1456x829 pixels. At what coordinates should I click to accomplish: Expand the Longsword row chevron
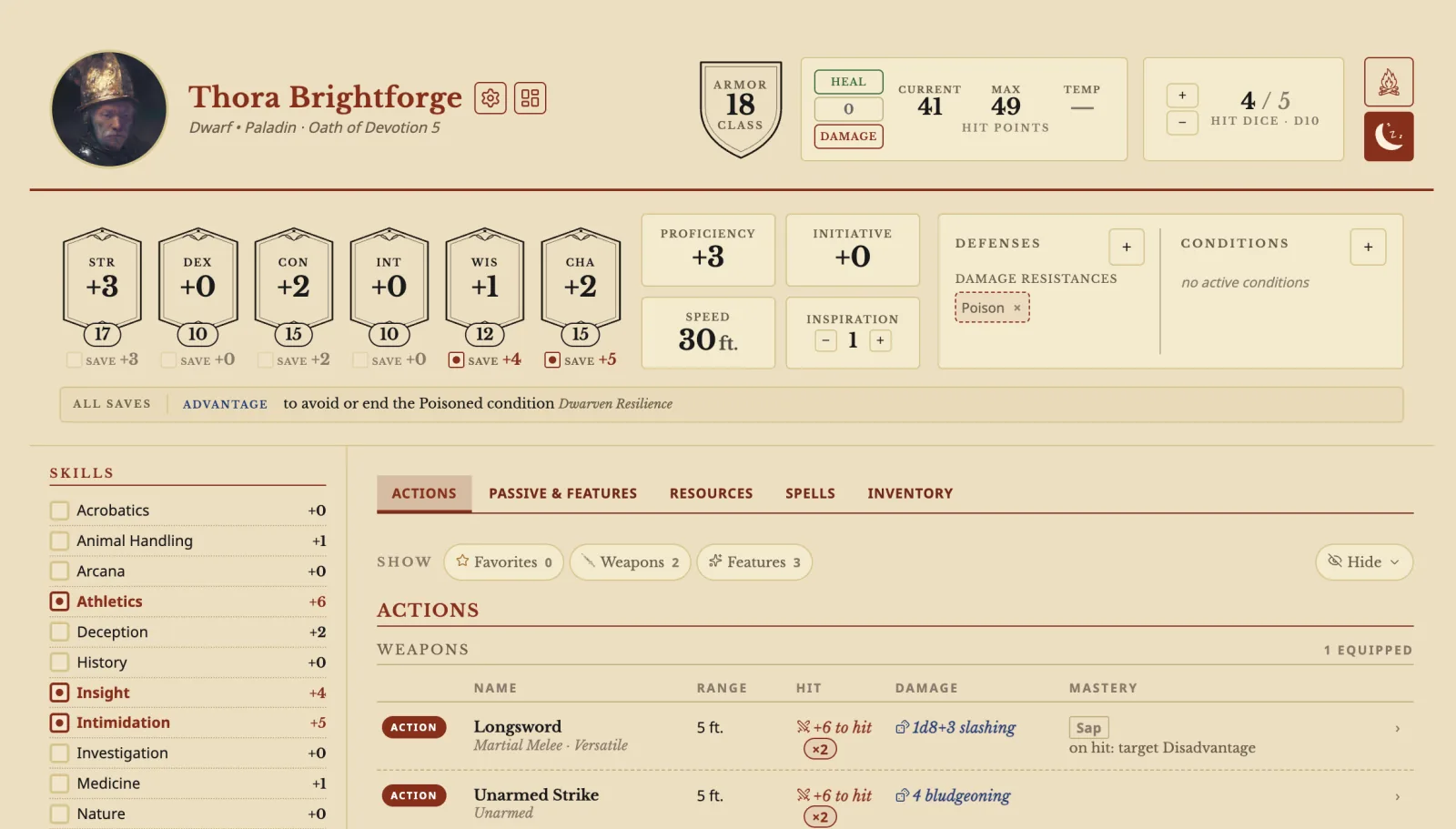(x=1397, y=729)
